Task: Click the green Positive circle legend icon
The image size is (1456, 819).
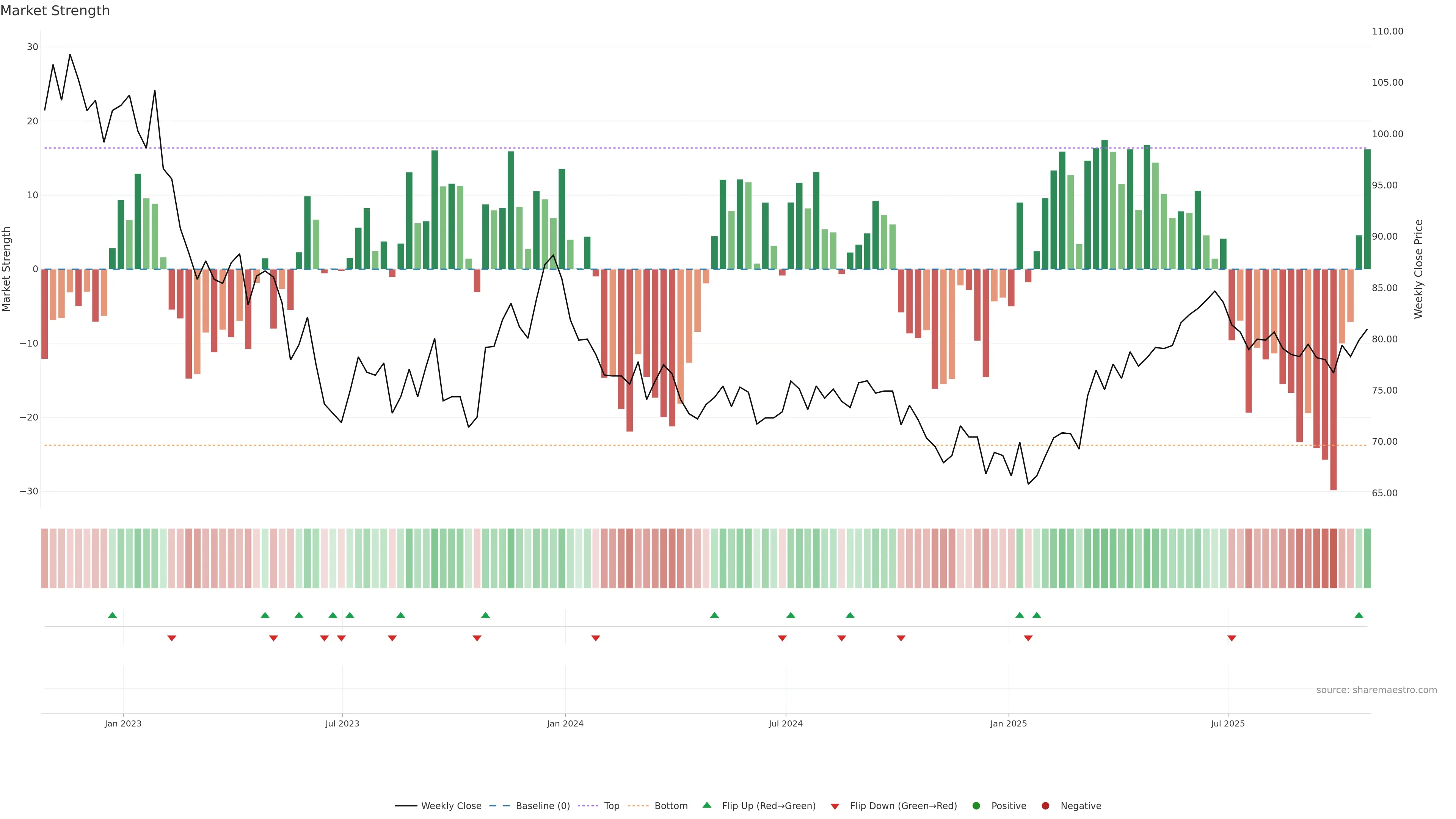Action: click(x=976, y=806)
